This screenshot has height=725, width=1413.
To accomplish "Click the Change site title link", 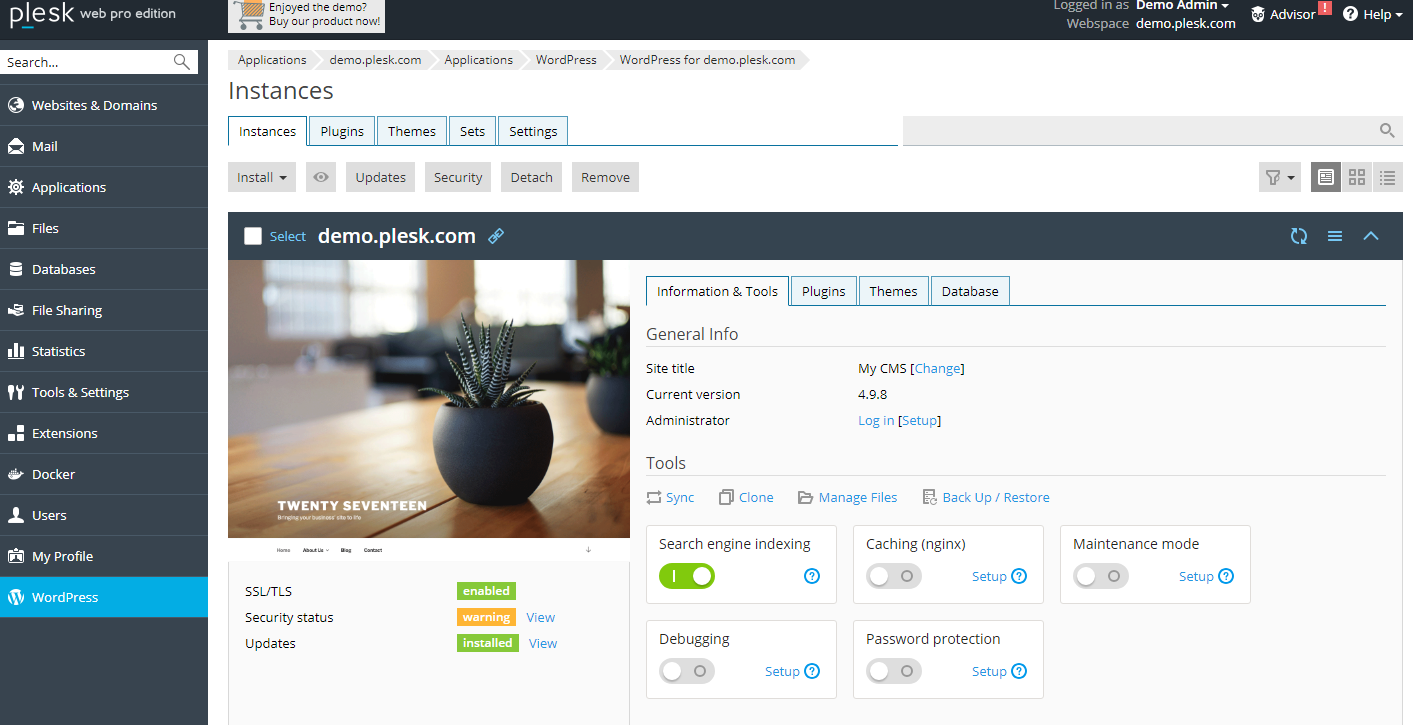I will [x=937, y=368].
